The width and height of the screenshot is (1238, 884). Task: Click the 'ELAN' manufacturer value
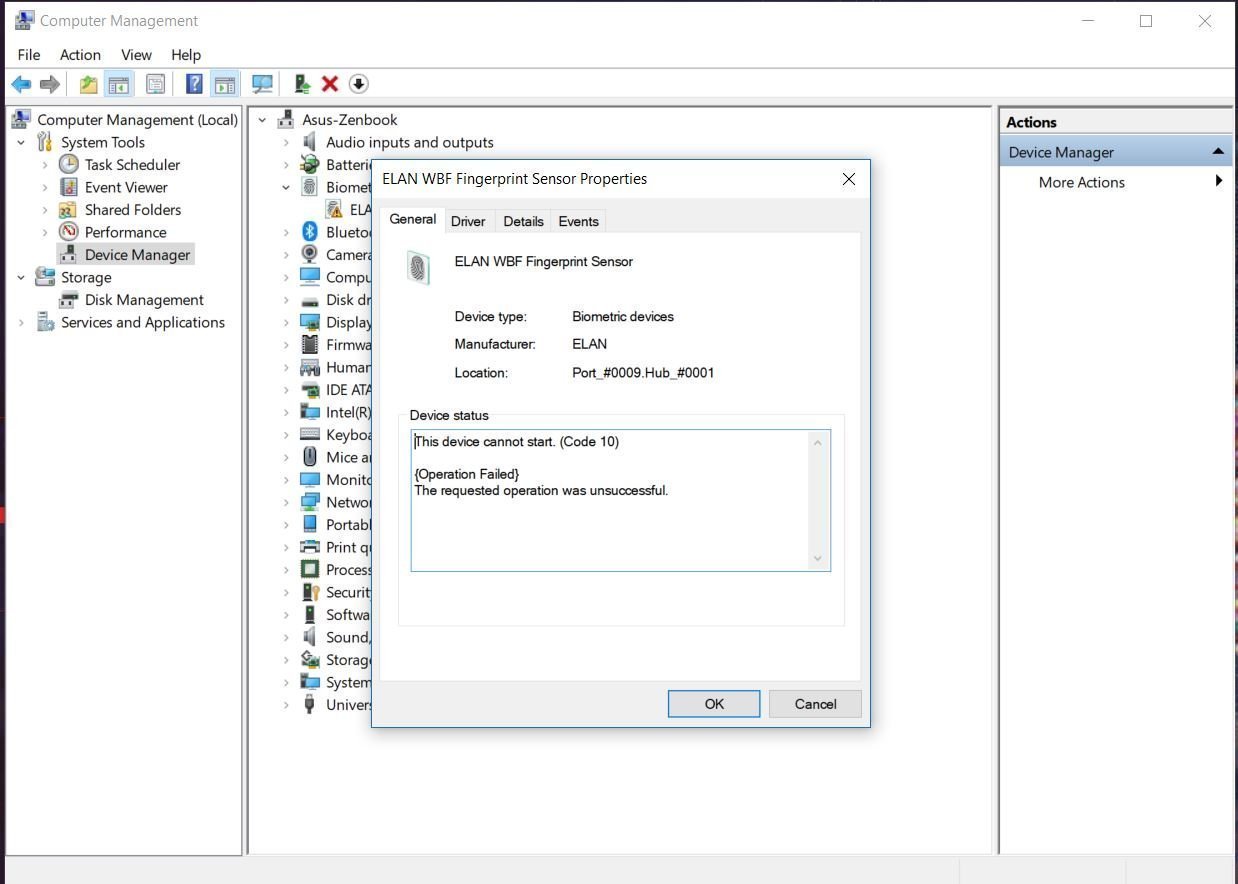tap(589, 344)
